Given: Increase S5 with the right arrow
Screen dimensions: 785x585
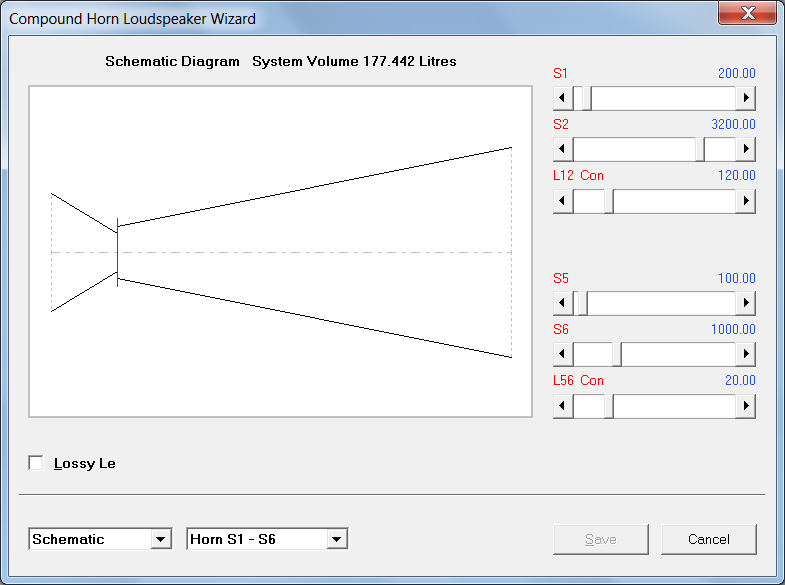Looking at the screenshot, I should 745,303.
